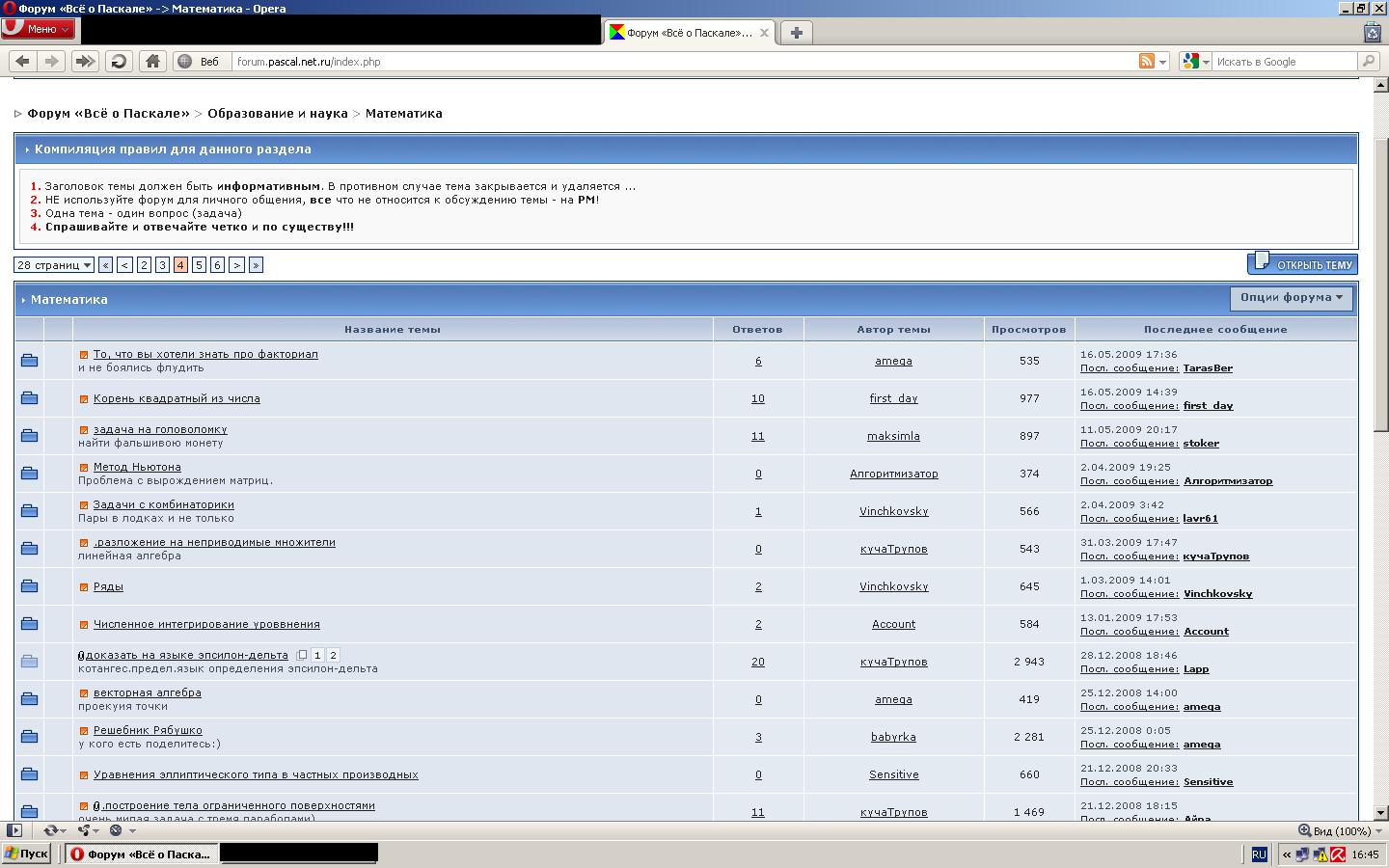Click the 'Открыть тему' button
The width and height of the screenshot is (1389, 868).
click(1302, 264)
